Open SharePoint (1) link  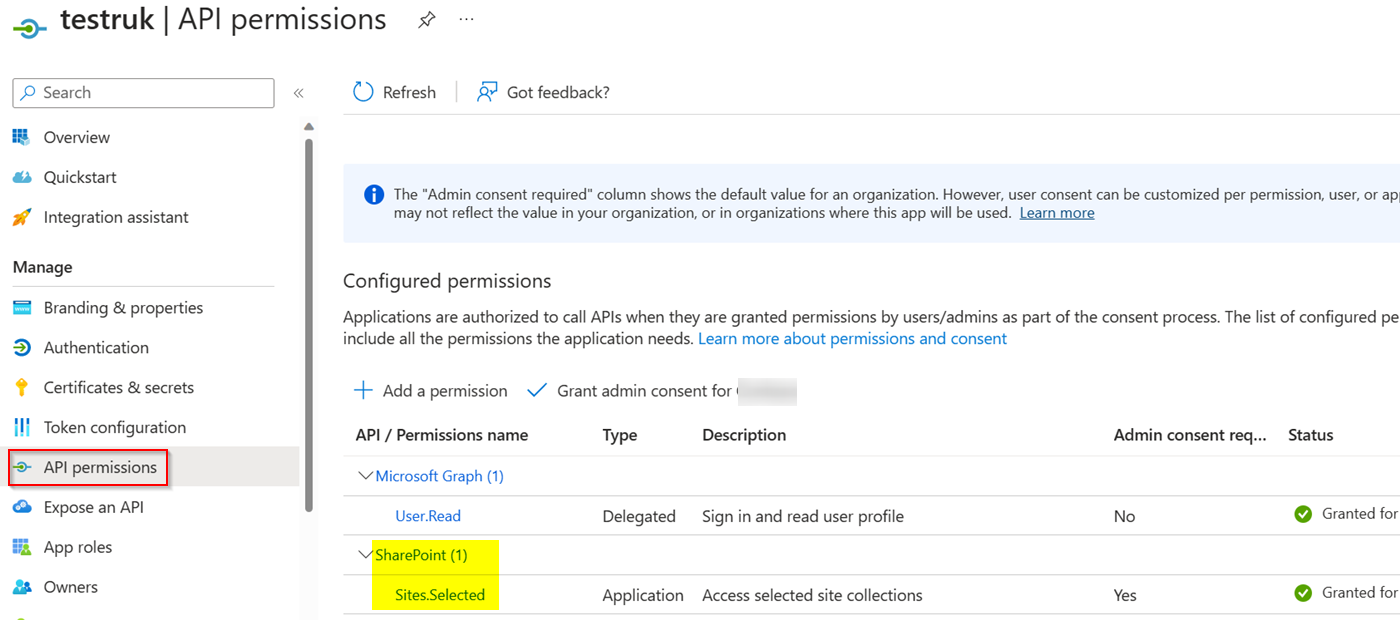[x=421, y=555]
